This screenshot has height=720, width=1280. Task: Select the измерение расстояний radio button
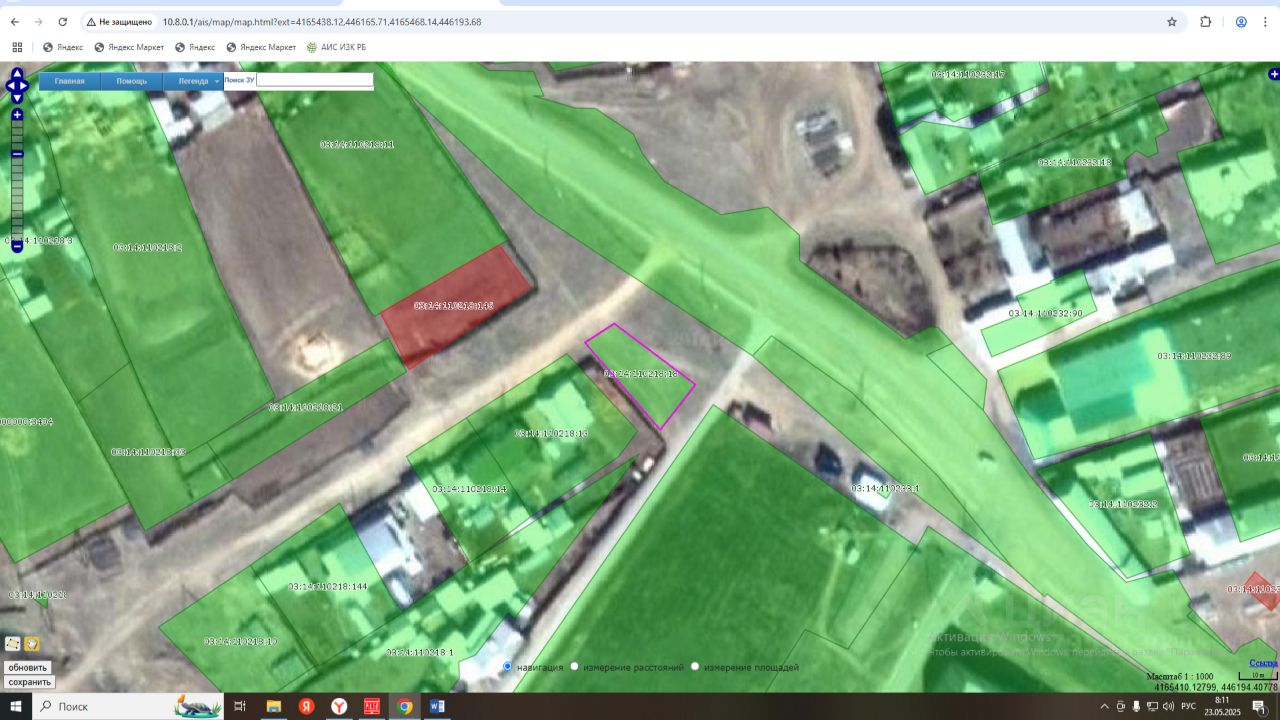(574, 666)
